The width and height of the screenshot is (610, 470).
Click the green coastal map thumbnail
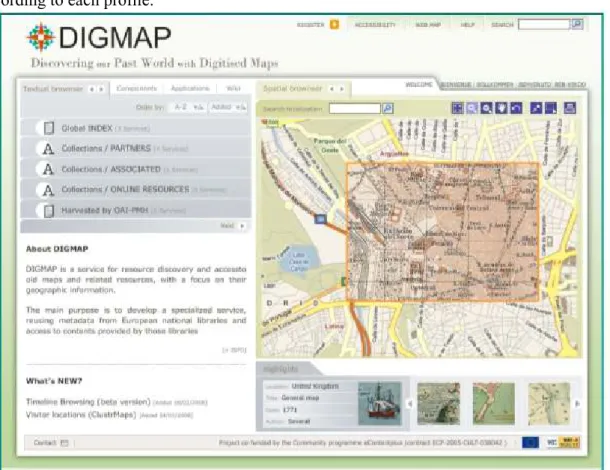(x=494, y=403)
